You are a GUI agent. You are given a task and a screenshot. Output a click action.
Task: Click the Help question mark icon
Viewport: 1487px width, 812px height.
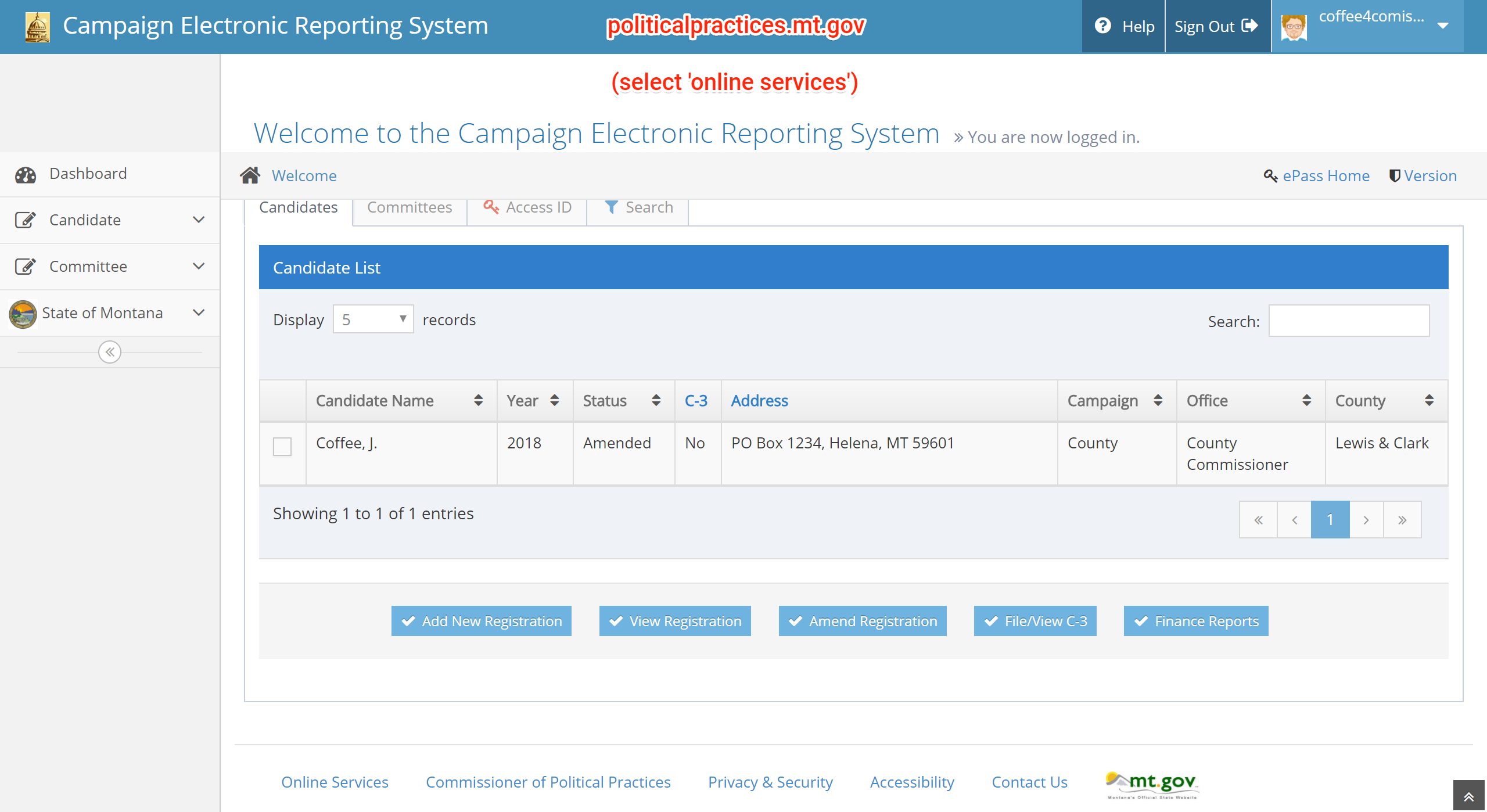tap(1102, 26)
